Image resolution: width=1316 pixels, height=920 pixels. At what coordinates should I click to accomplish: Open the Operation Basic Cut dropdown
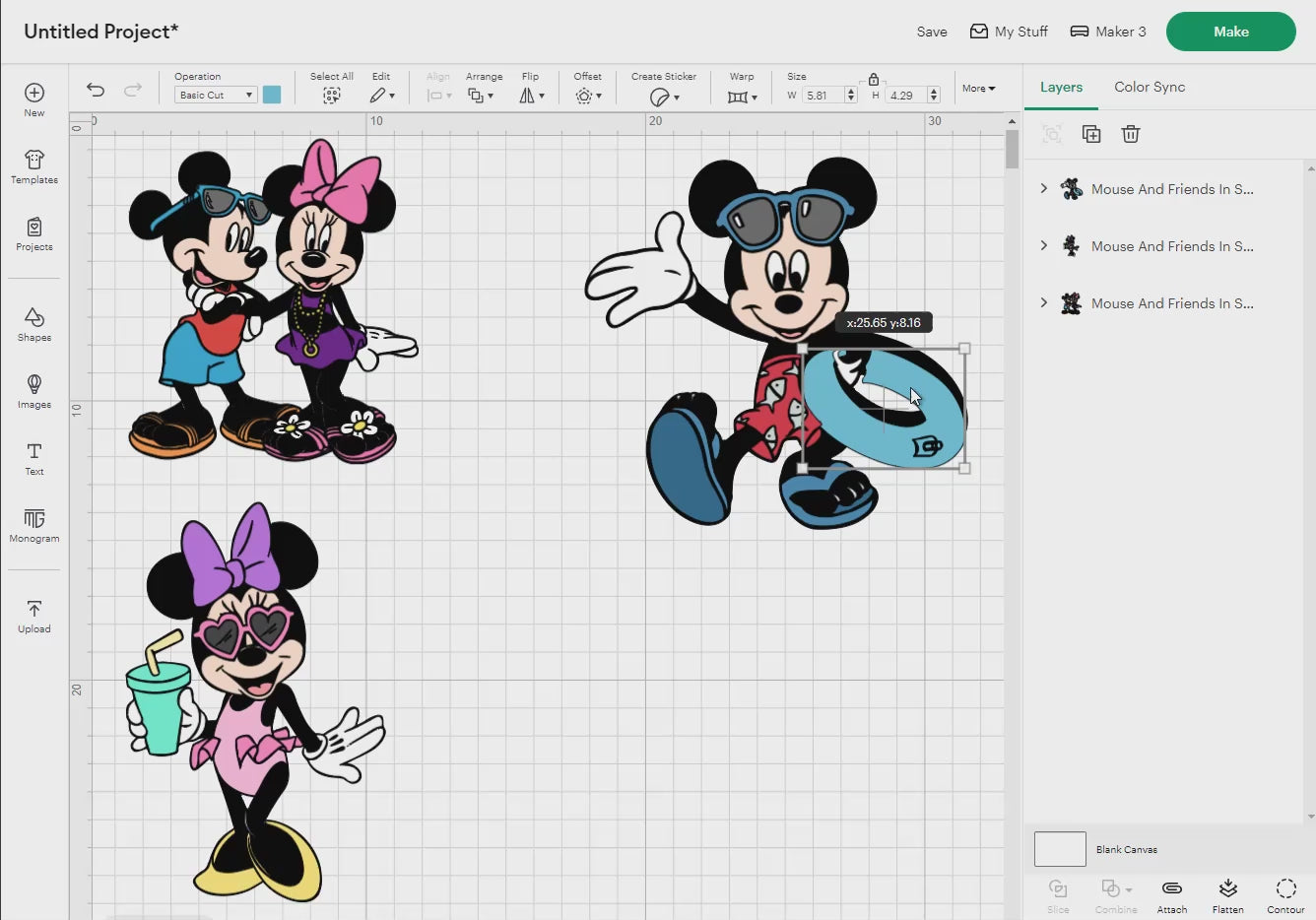pyautogui.click(x=216, y=95)
